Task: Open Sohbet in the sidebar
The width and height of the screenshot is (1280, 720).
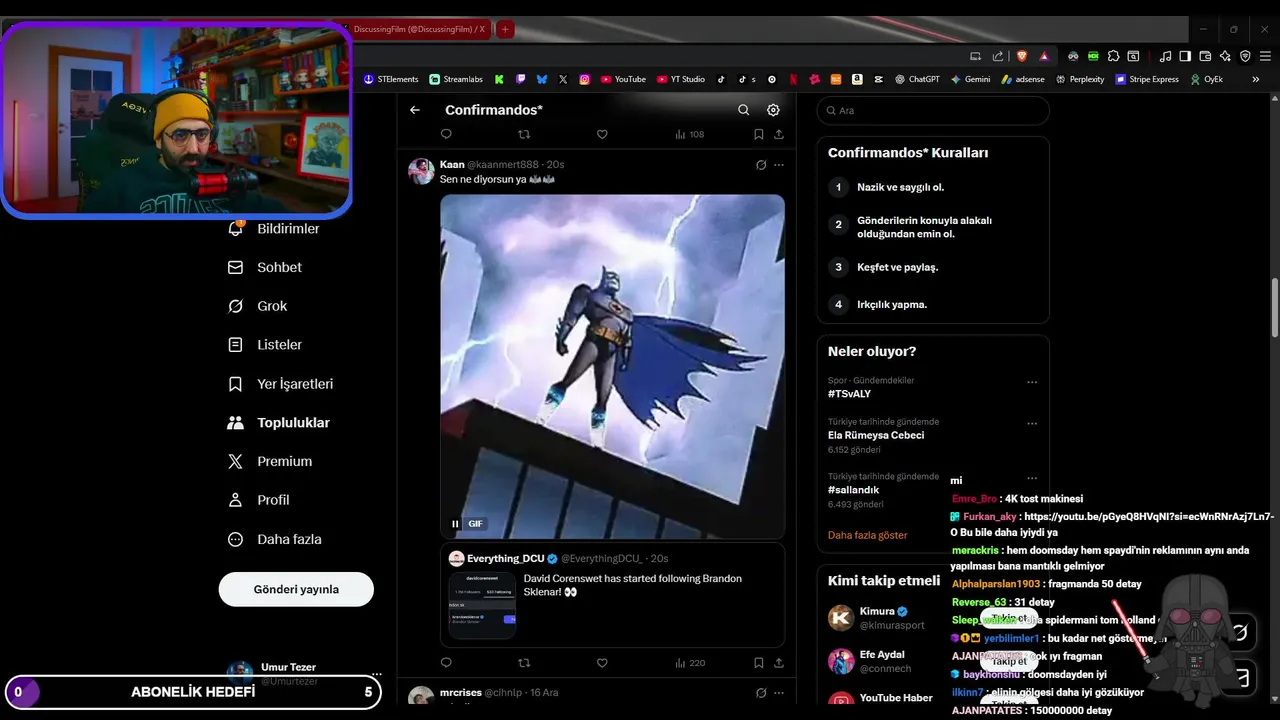Action: tap(265, 268)
